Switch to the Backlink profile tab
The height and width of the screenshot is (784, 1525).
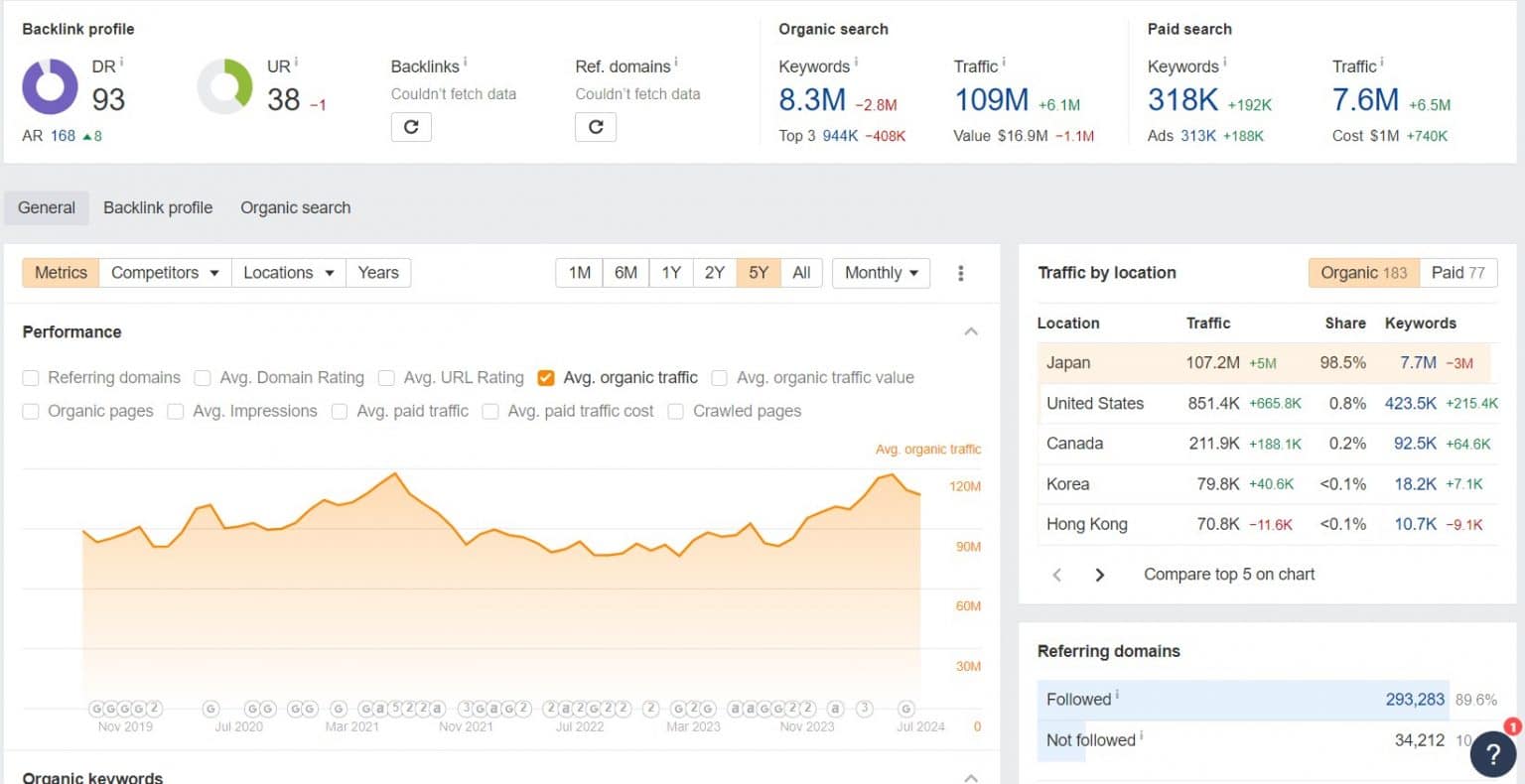click(158, 207)
